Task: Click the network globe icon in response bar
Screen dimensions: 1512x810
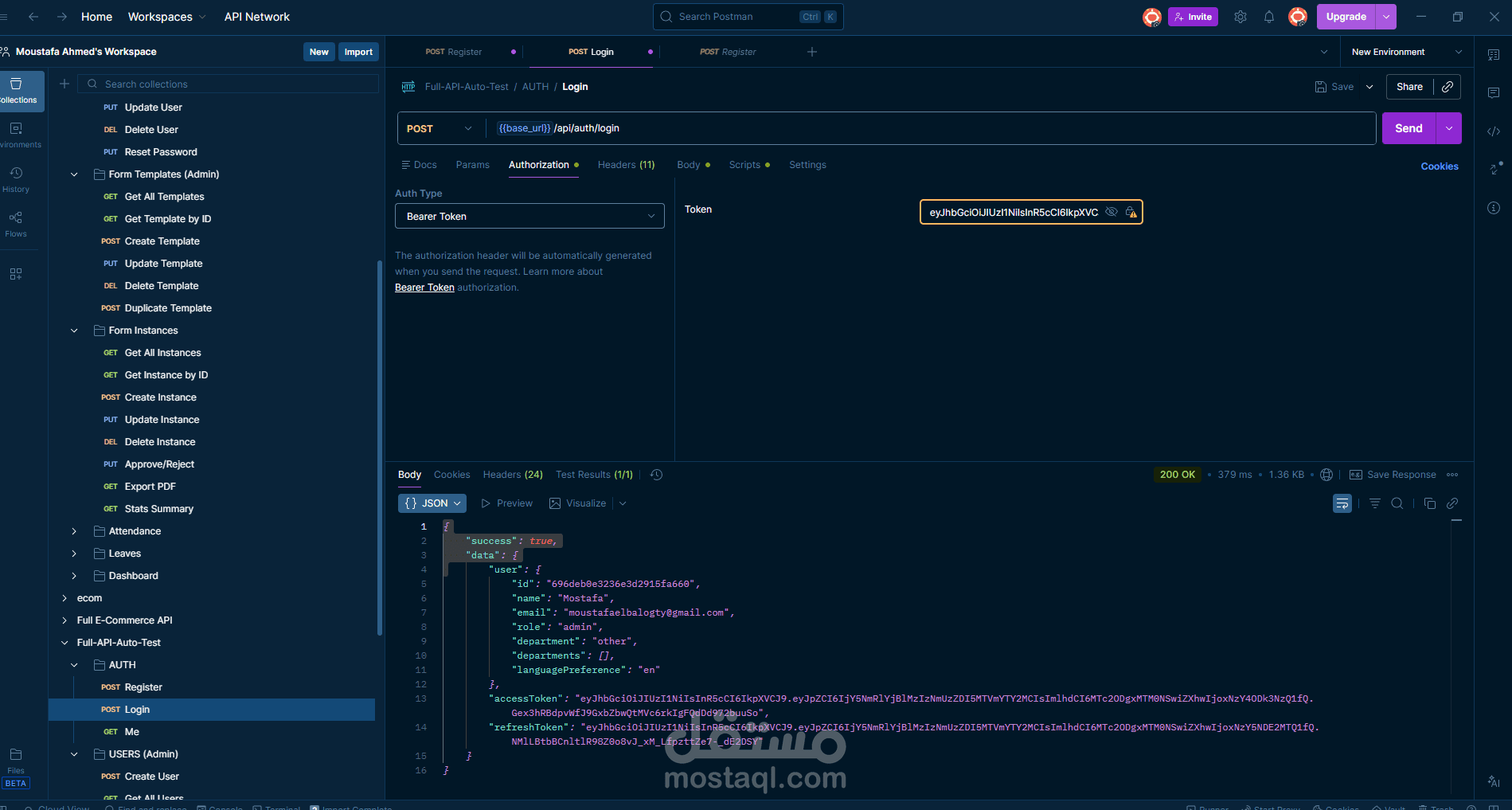Action: click(1326, 475)
